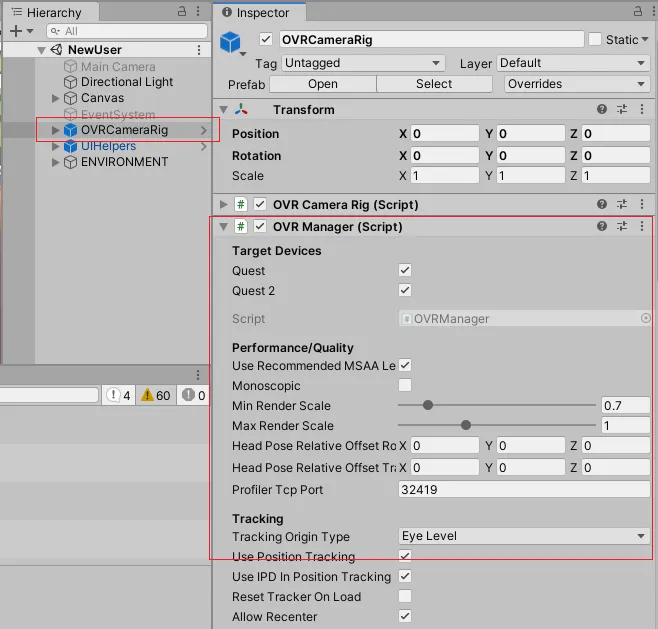Uncheck the Quest 2 target device
The image size is (658, 629).
click(x=405, y=290)
